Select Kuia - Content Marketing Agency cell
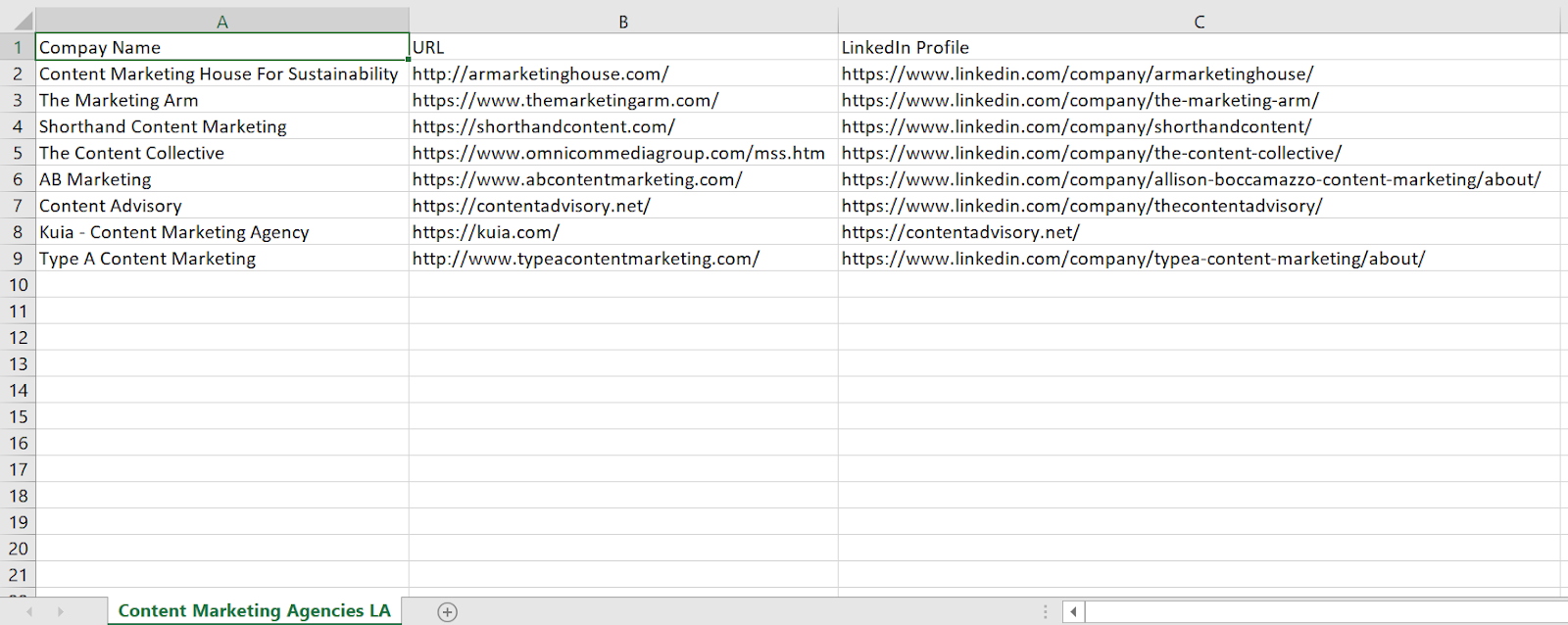The height and width of the screenshot is (625, 1568). (222, 232)
